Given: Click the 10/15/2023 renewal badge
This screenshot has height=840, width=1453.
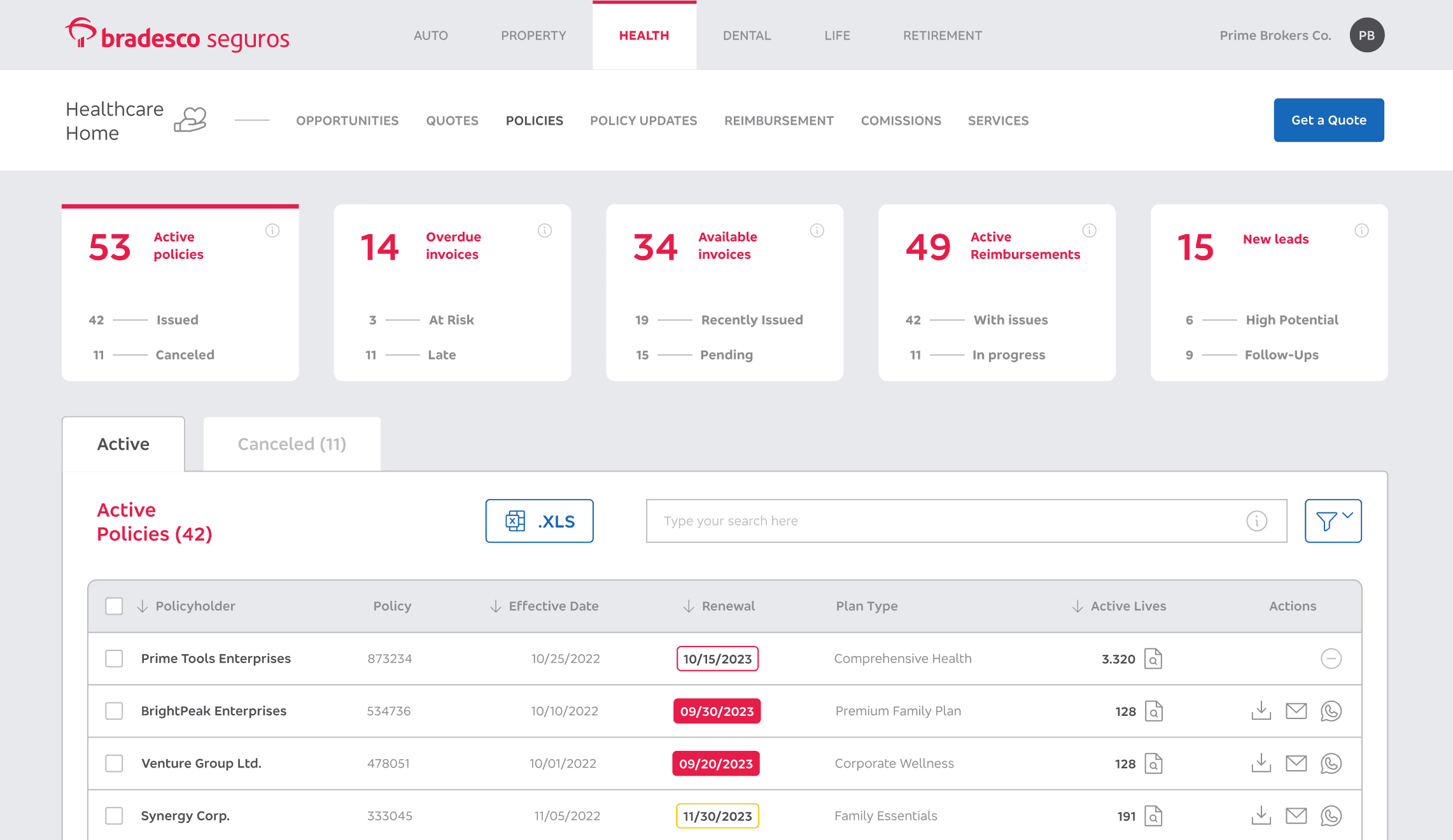Looking at the screenshot, I should pos(717,659).
